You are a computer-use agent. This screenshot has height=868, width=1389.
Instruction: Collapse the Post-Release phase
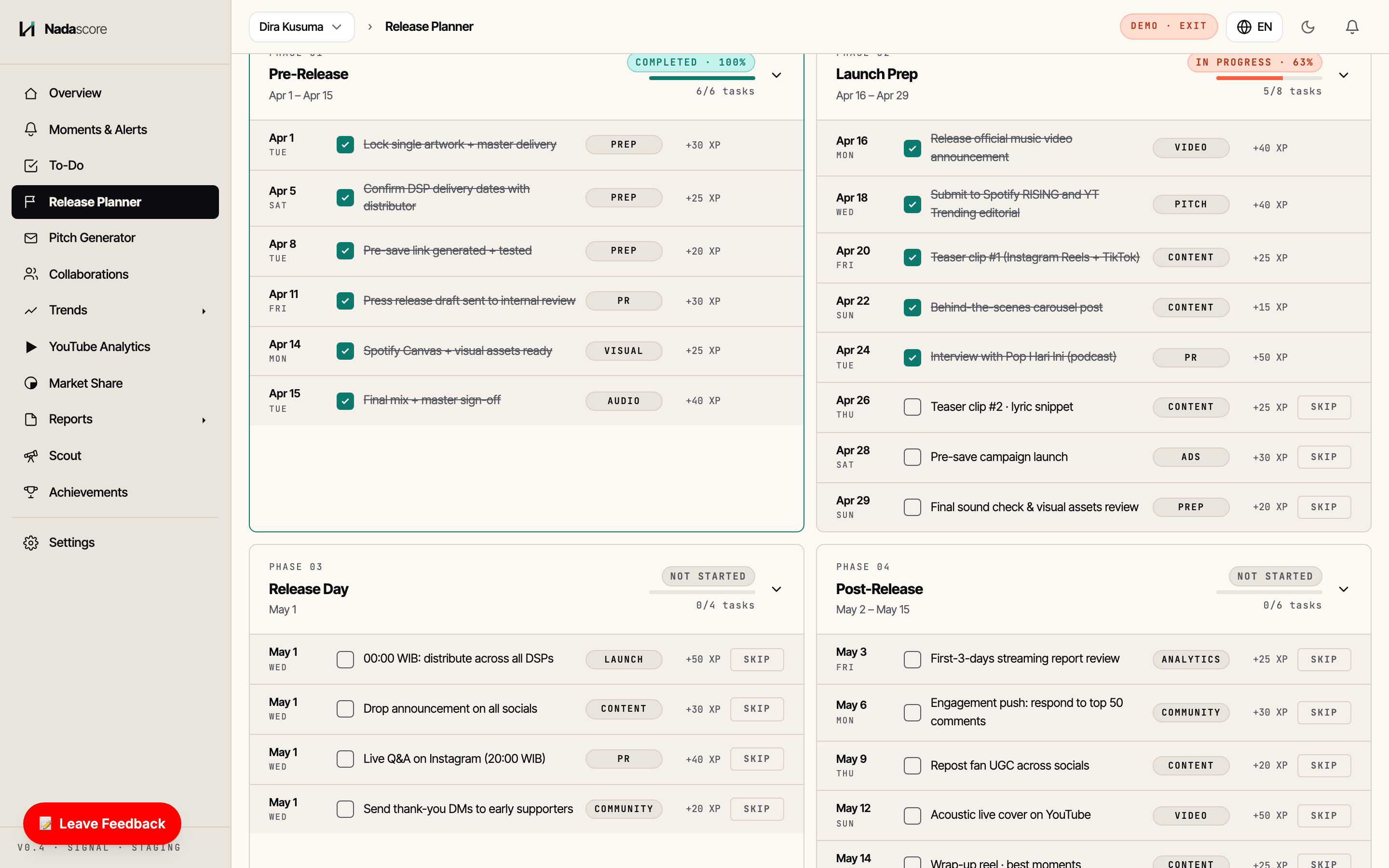pyautogui.click(x=1344, y=590)
